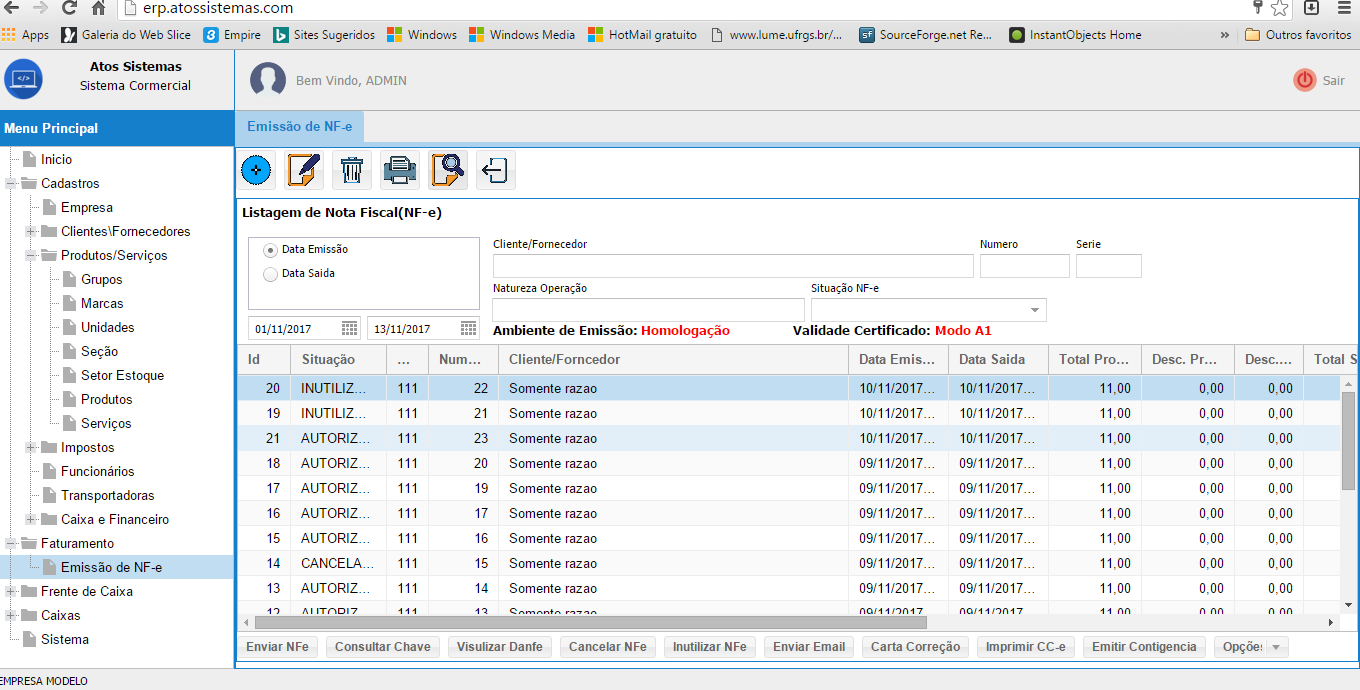1360x690 pixels.
Task: Open Sistema in the menu tree
Action: (x=65, y=640)
